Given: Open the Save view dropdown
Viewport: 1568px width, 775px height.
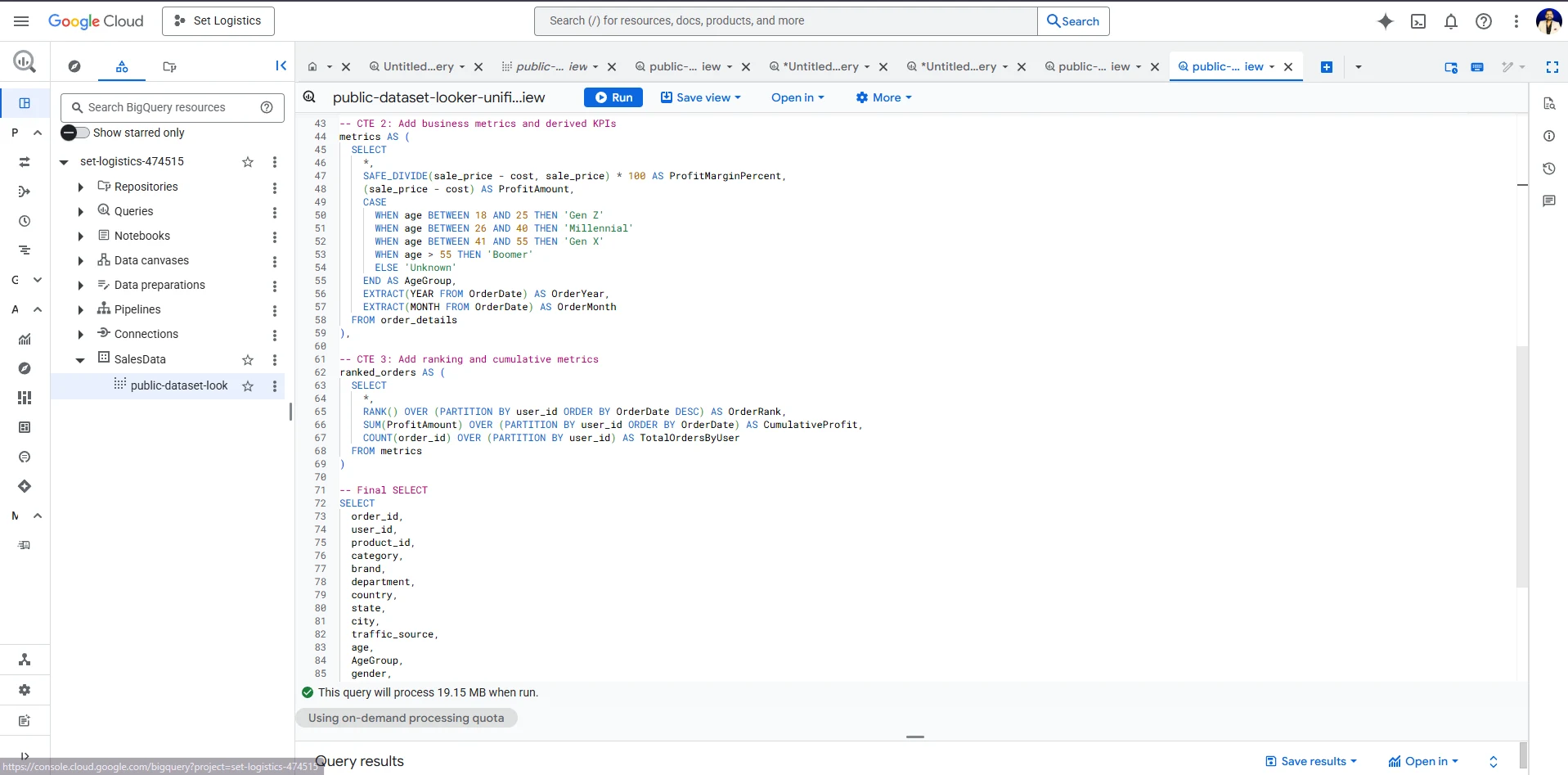Looking at the screenshot, I should [x=701, y=97].
